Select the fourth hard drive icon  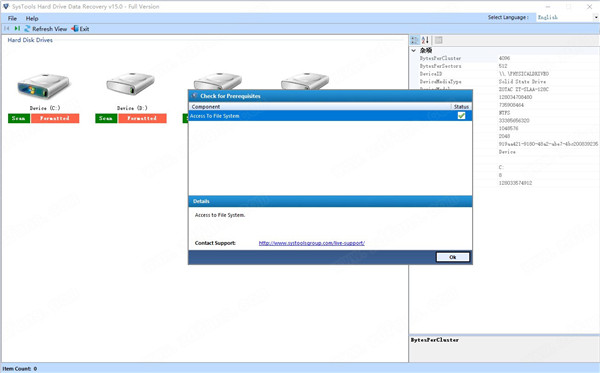(305, 81)
